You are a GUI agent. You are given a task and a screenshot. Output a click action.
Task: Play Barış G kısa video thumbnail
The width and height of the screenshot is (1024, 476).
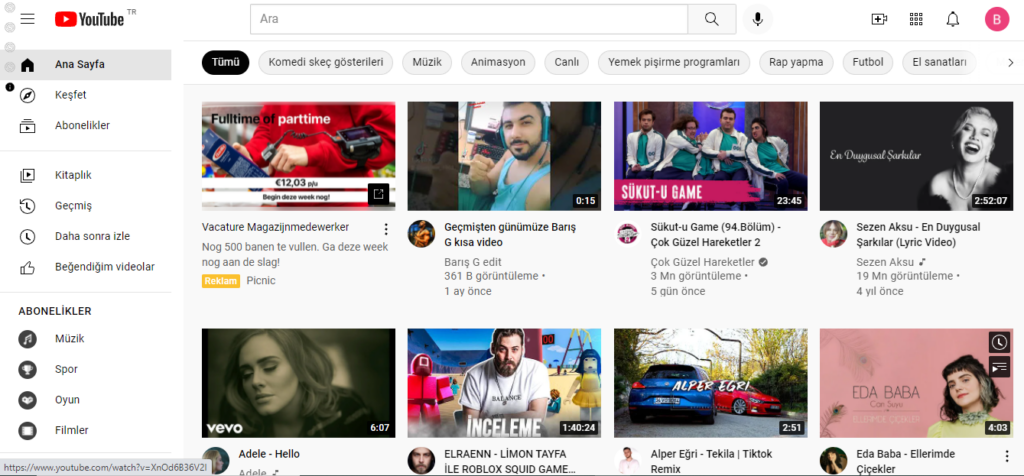point(504,156)
